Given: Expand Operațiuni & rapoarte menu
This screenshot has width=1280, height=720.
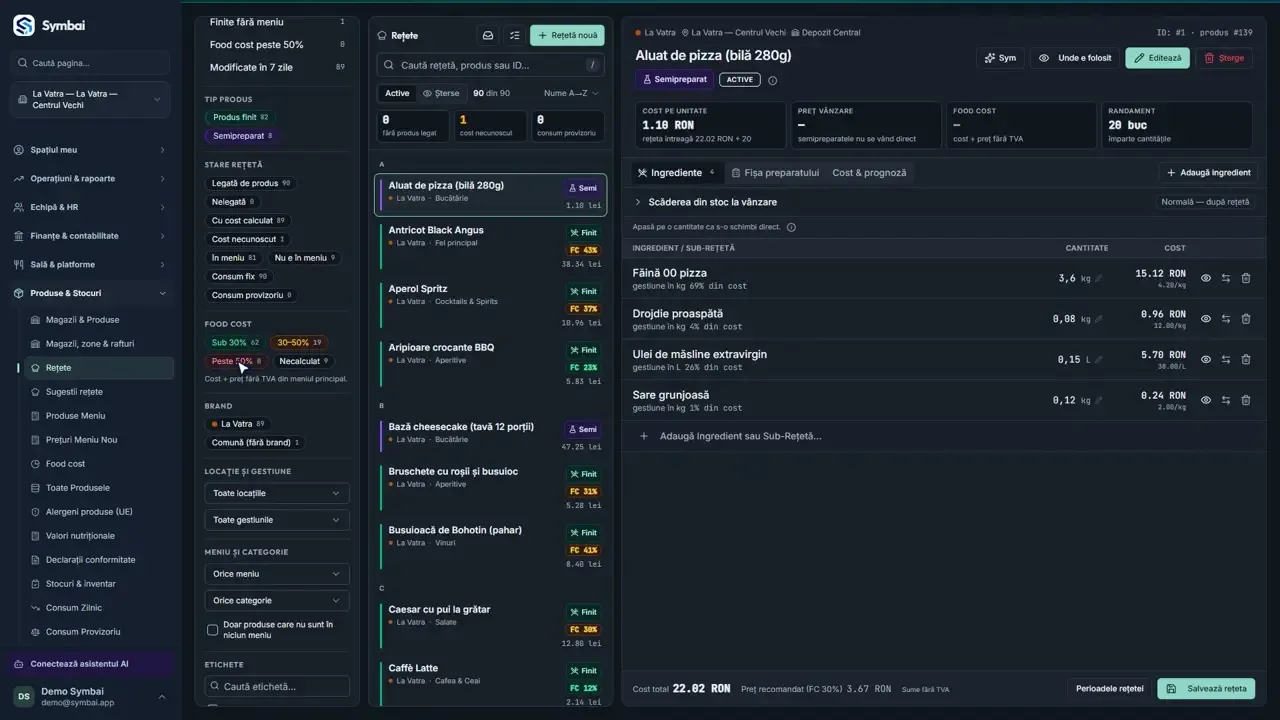Looking at the screenshot, I should tap(91, 178).
